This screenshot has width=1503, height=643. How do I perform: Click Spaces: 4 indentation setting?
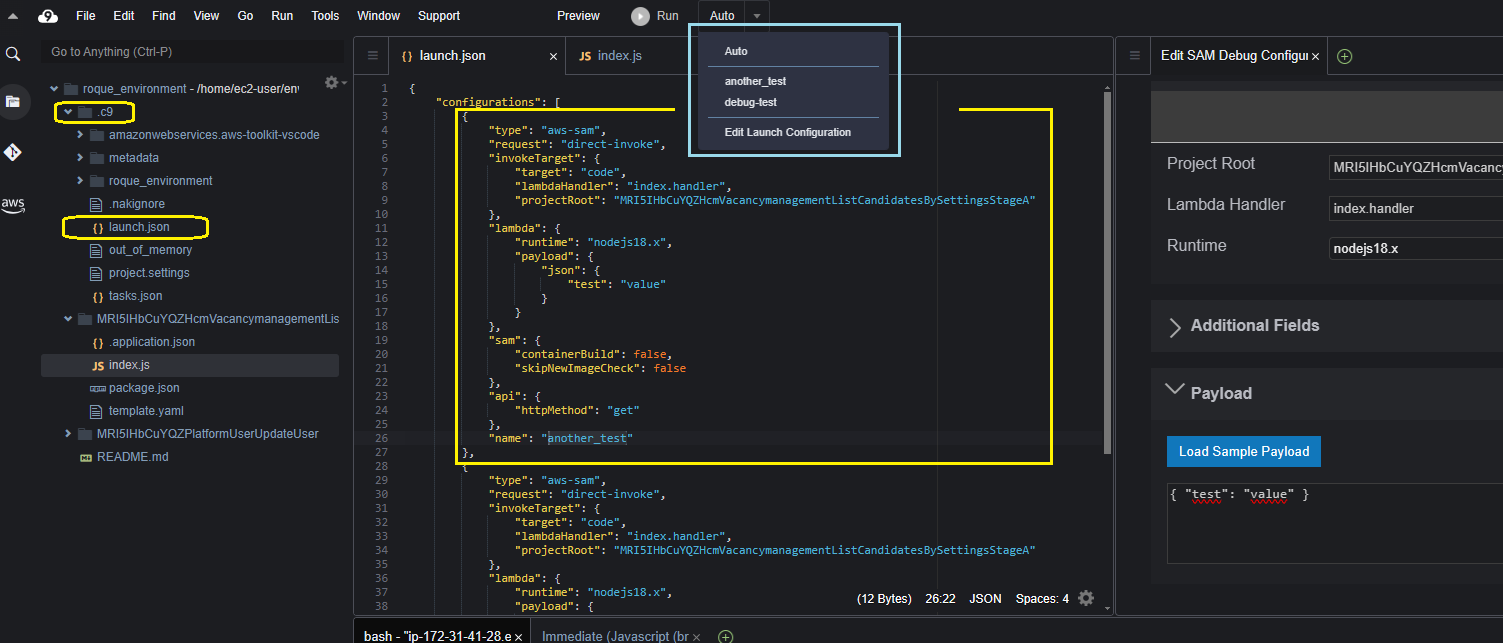coord(1042,599)
